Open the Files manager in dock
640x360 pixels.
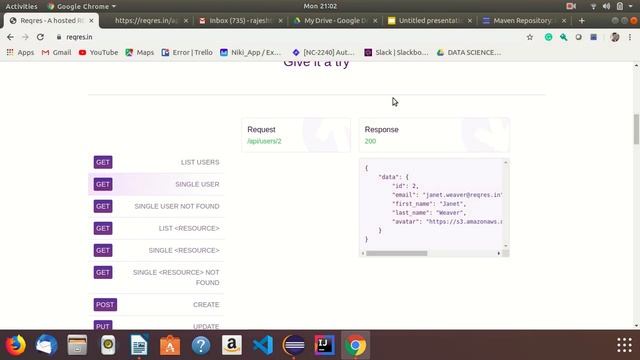(77, 345)
